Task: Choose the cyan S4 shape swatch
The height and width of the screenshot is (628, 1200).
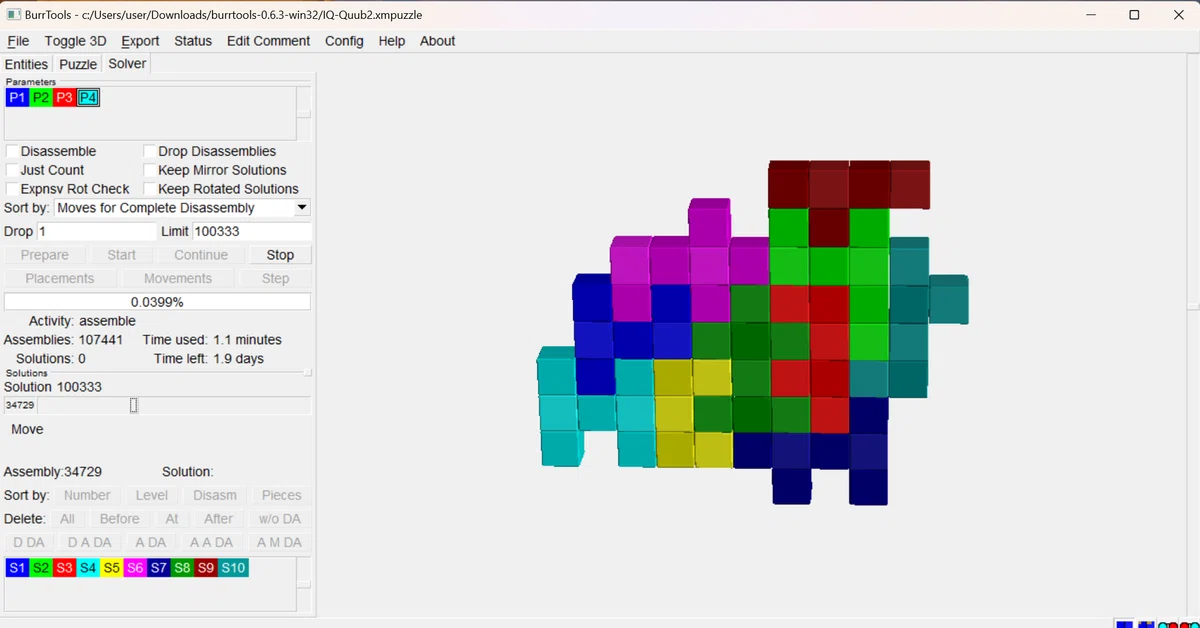Action: pyautogui.click(x=89, y=568)
